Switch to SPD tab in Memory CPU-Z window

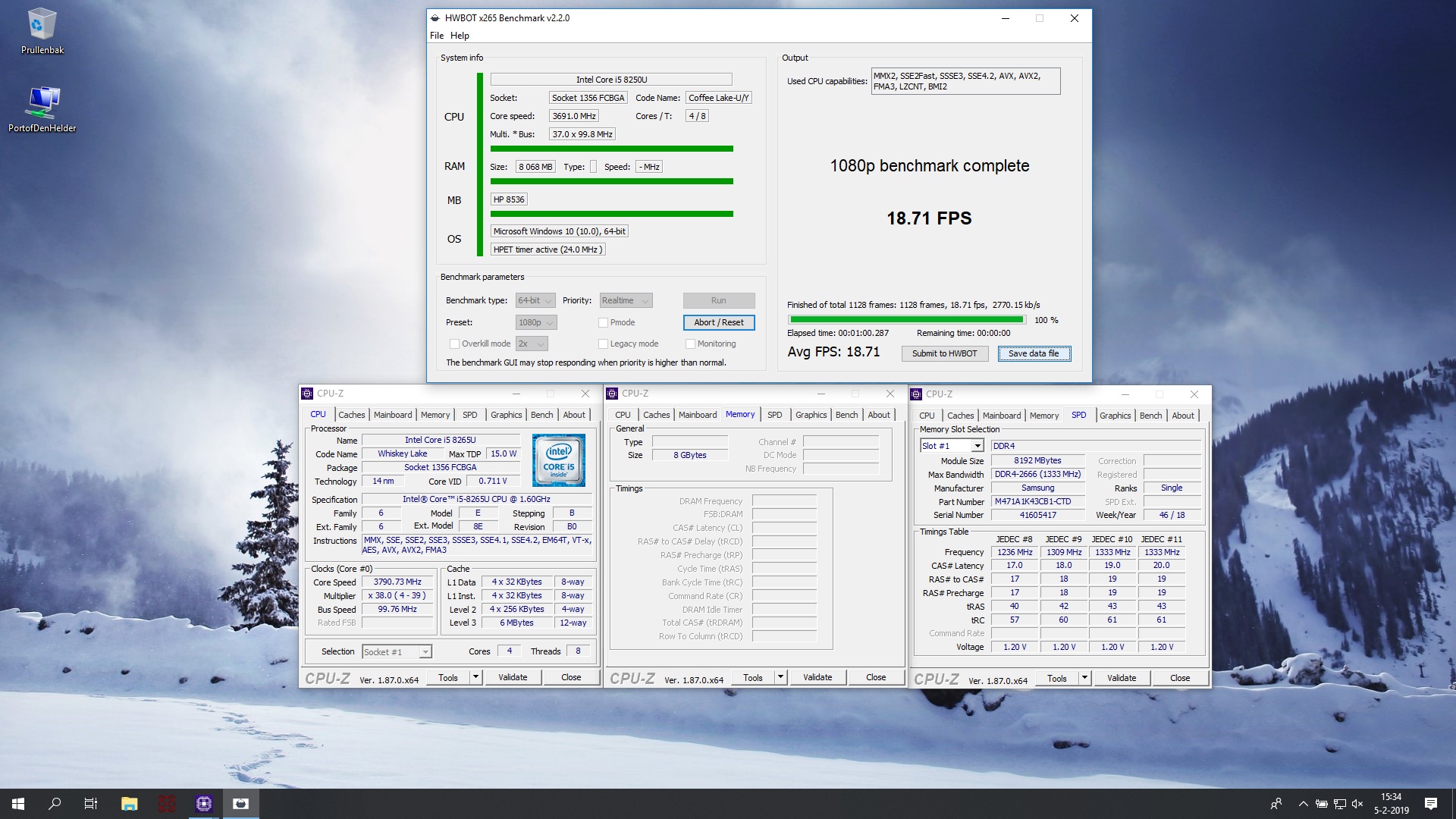pyautogui.click(x=774, y=415)
